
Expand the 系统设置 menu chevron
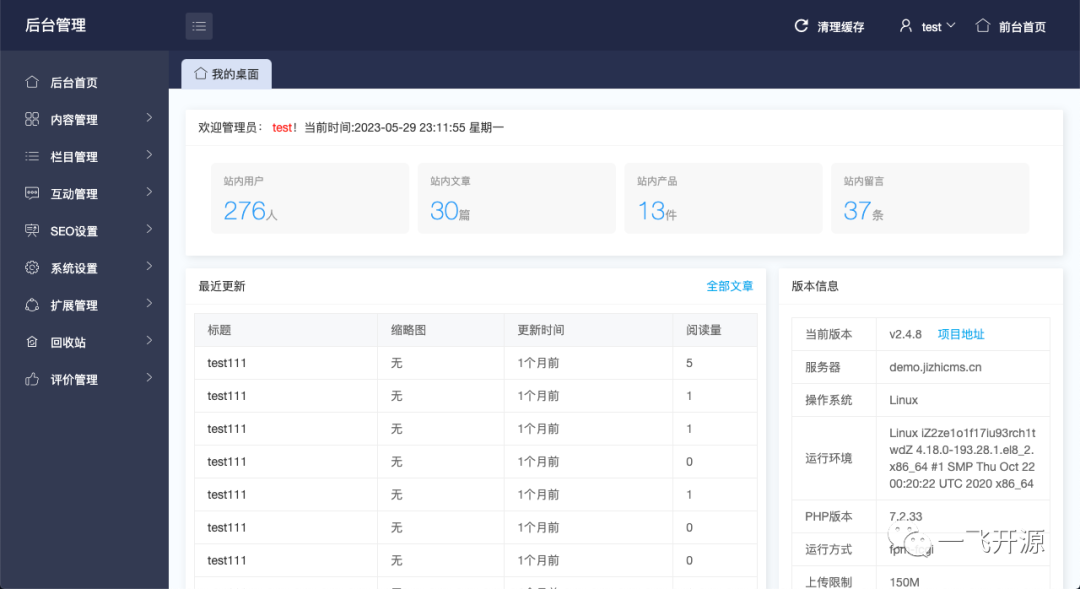coord(149,267)
